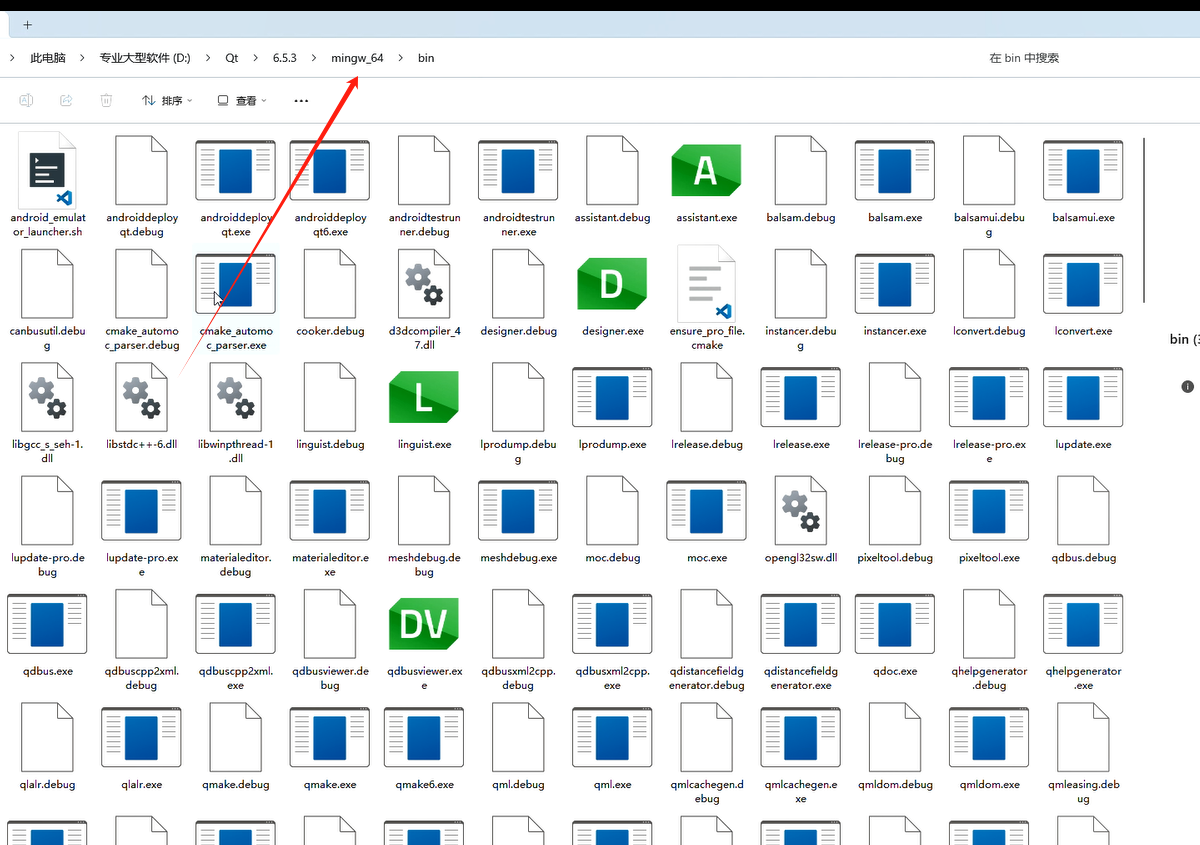Image resolution: width=1200 pixels, height=845 pixels.
Task: Click the vertical scrollbar thumb
Action: pos(1145,219)
